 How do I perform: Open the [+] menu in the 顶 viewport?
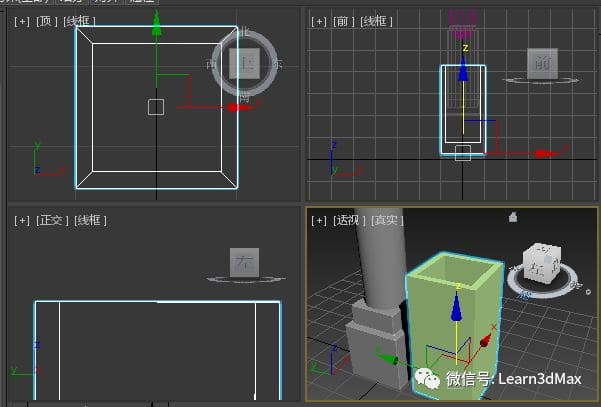tap(21, 21)
